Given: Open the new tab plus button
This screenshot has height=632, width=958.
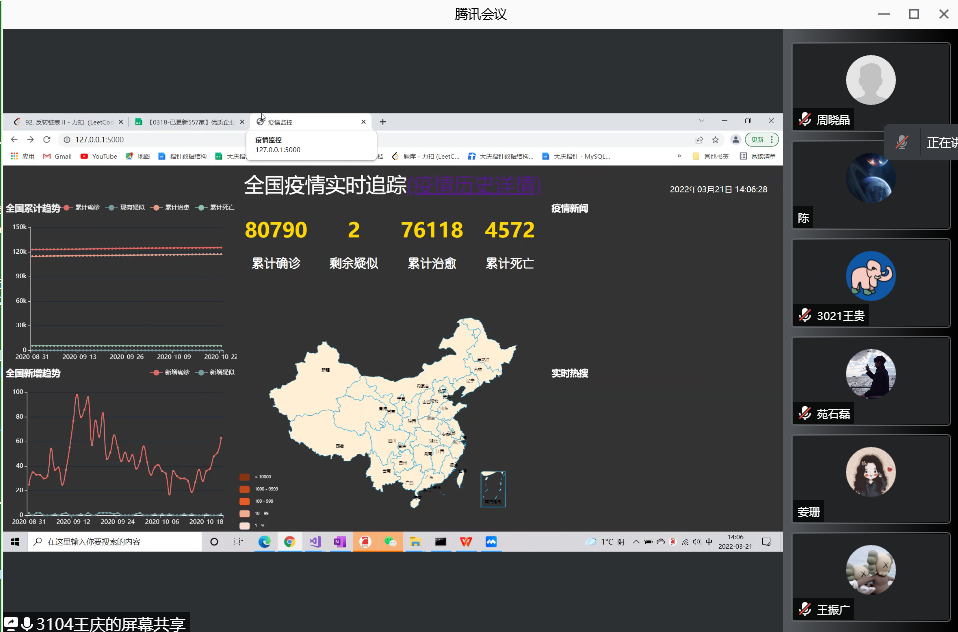Looking at the screenshot, I should coord(383,121).
